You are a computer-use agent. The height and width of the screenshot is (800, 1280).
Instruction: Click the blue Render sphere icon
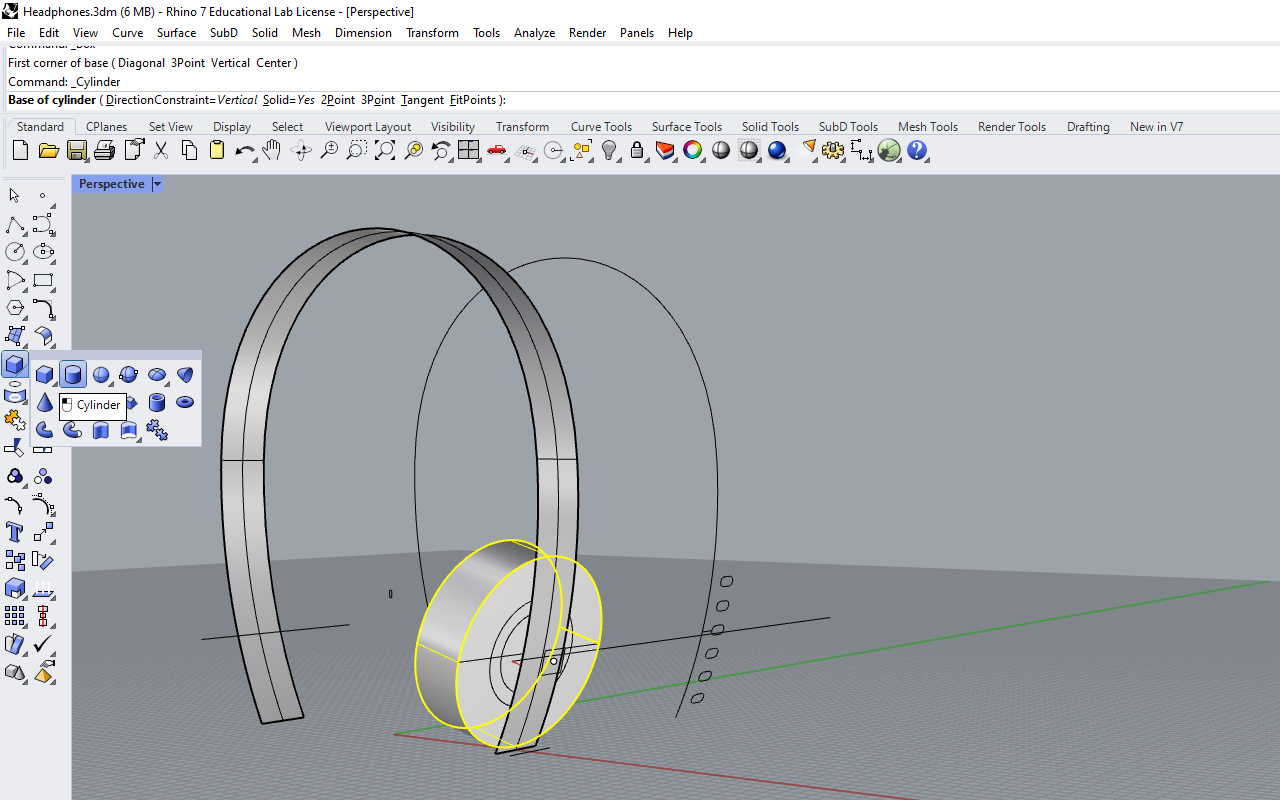point(777,151)
